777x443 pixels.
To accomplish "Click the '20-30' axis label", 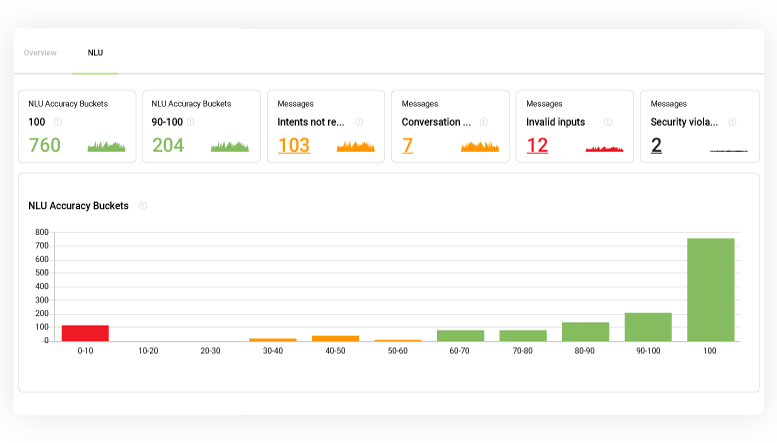I will click(x=210, y=351).
